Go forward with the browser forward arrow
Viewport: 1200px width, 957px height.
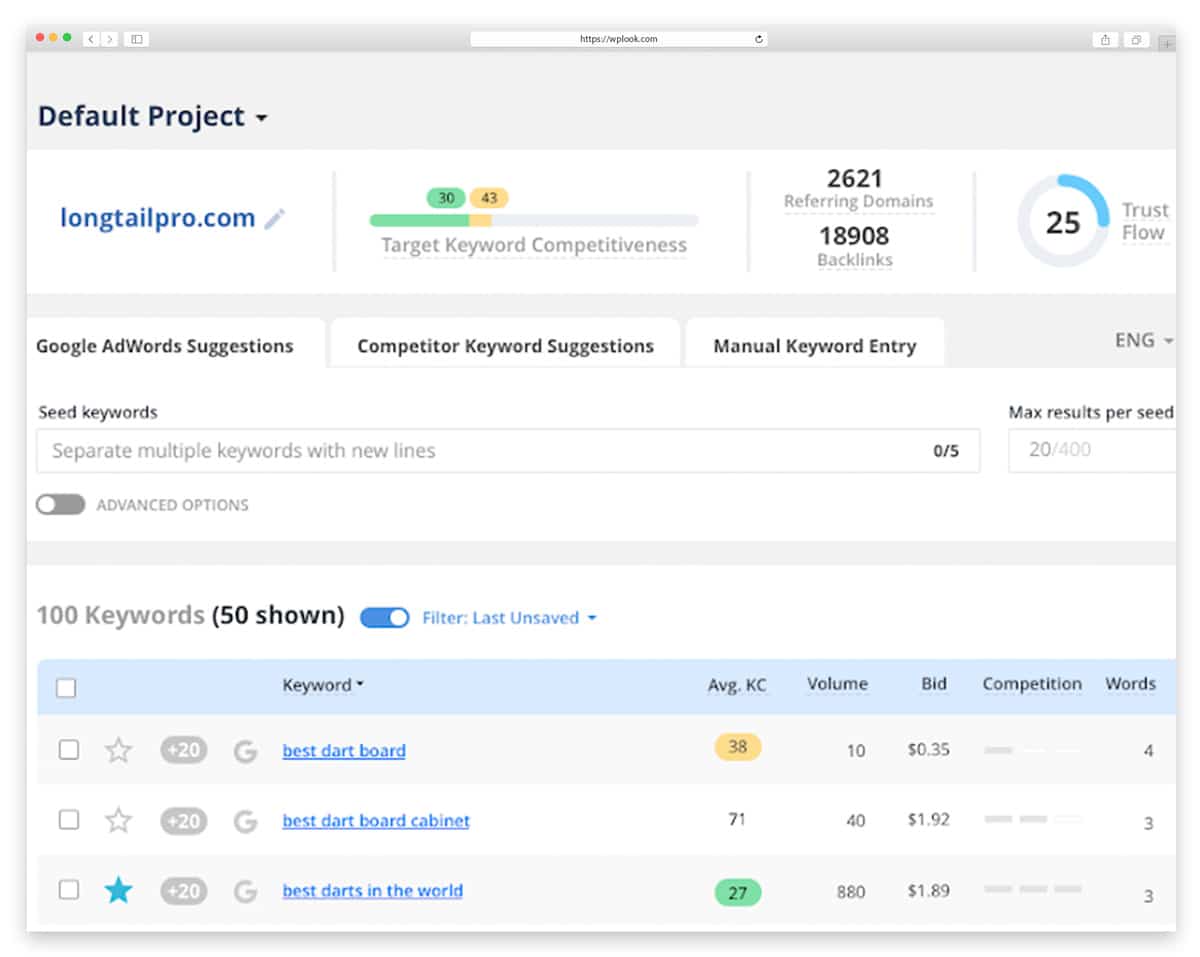point(109,39)
